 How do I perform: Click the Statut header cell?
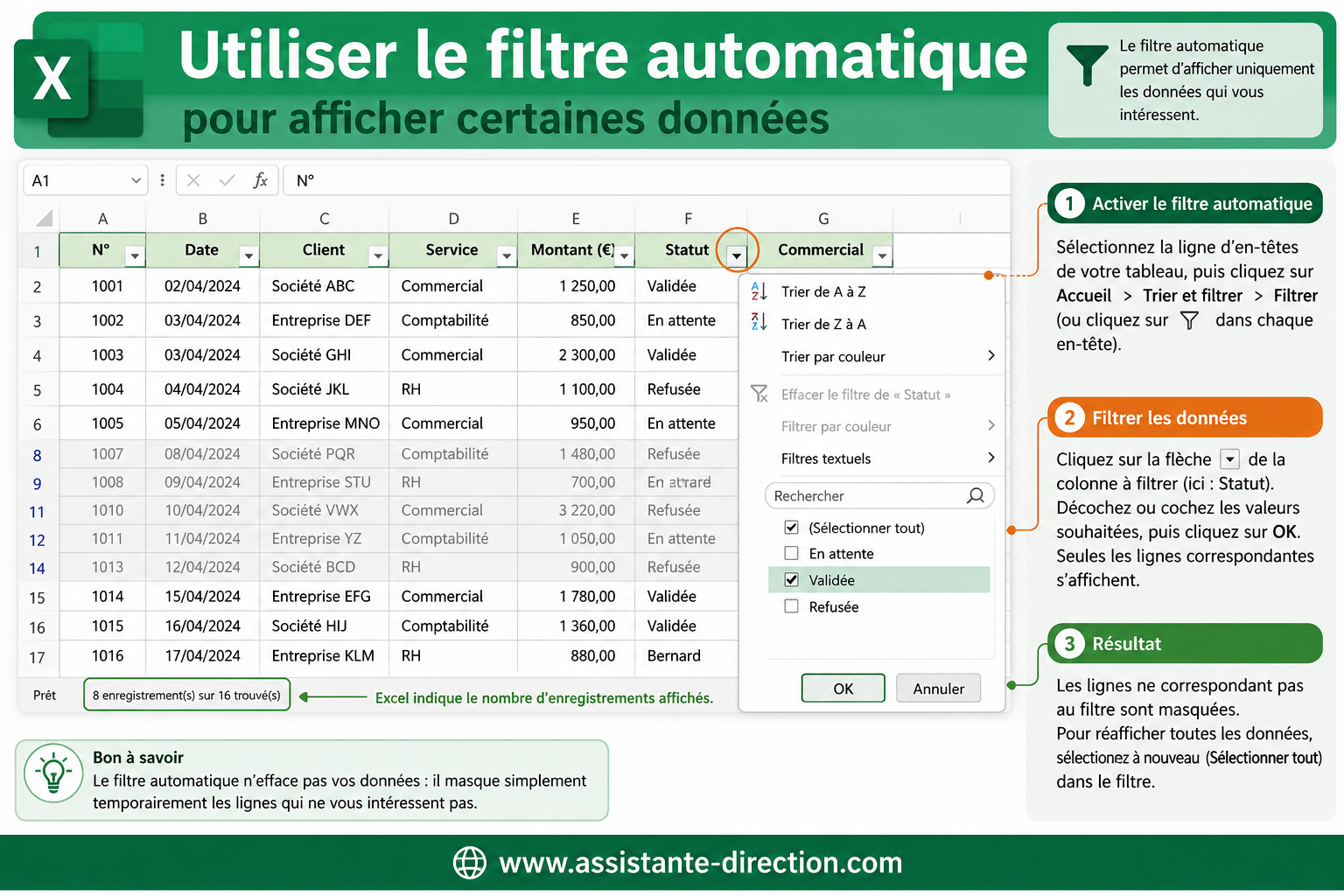[687, 249]
